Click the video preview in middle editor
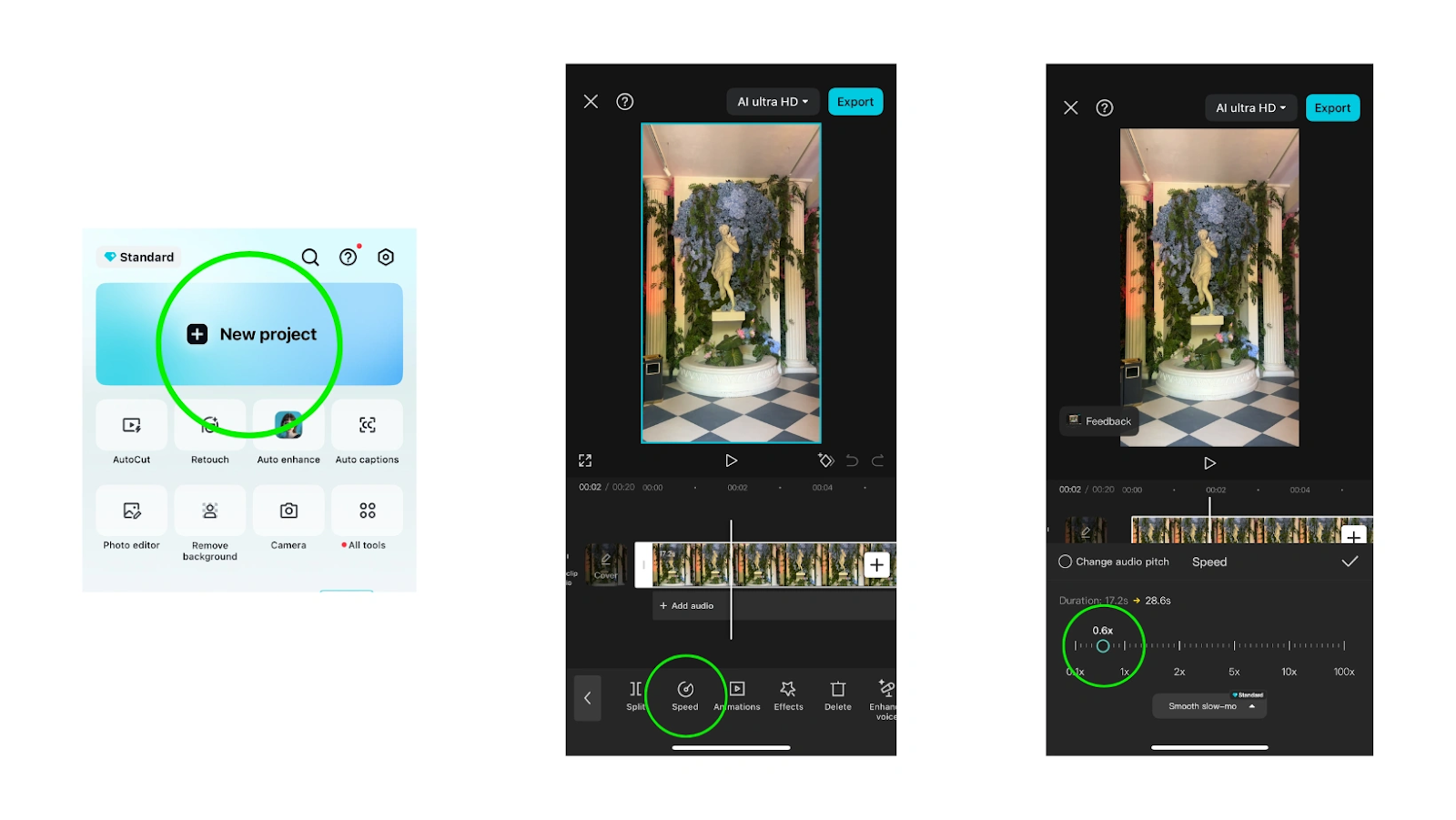The image size is (1456, 820). pos(731,283)
